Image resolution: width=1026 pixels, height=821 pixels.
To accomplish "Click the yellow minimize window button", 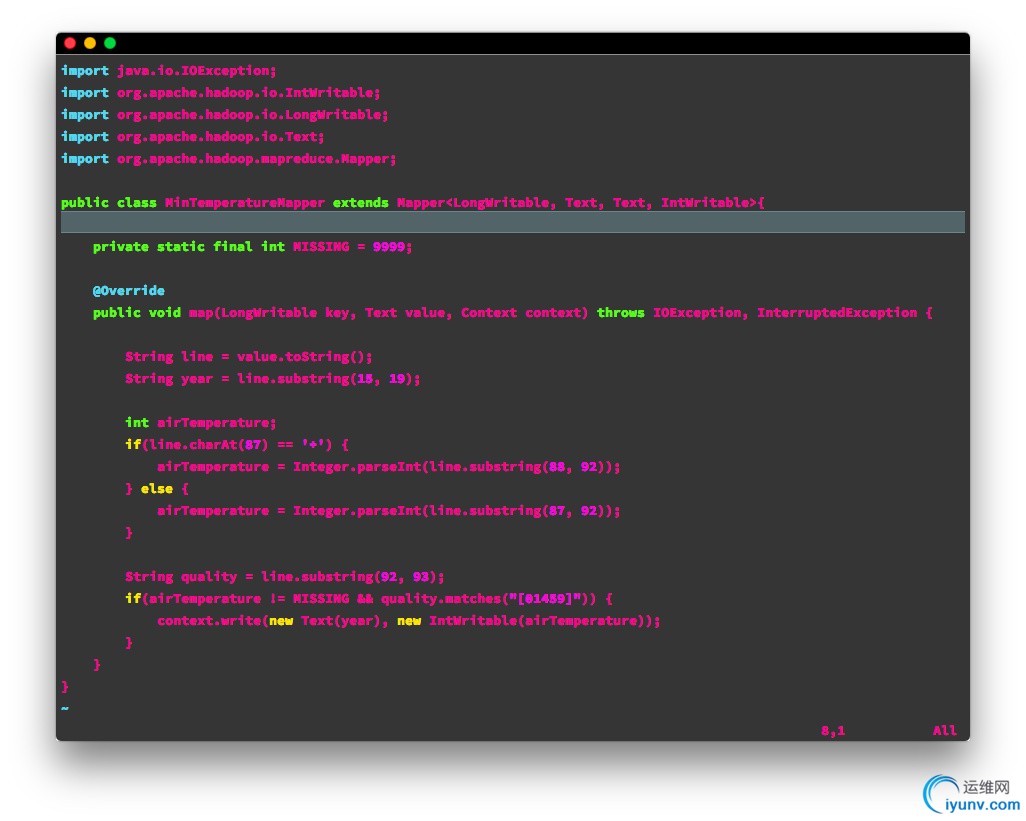I will [x=90, y=43].
